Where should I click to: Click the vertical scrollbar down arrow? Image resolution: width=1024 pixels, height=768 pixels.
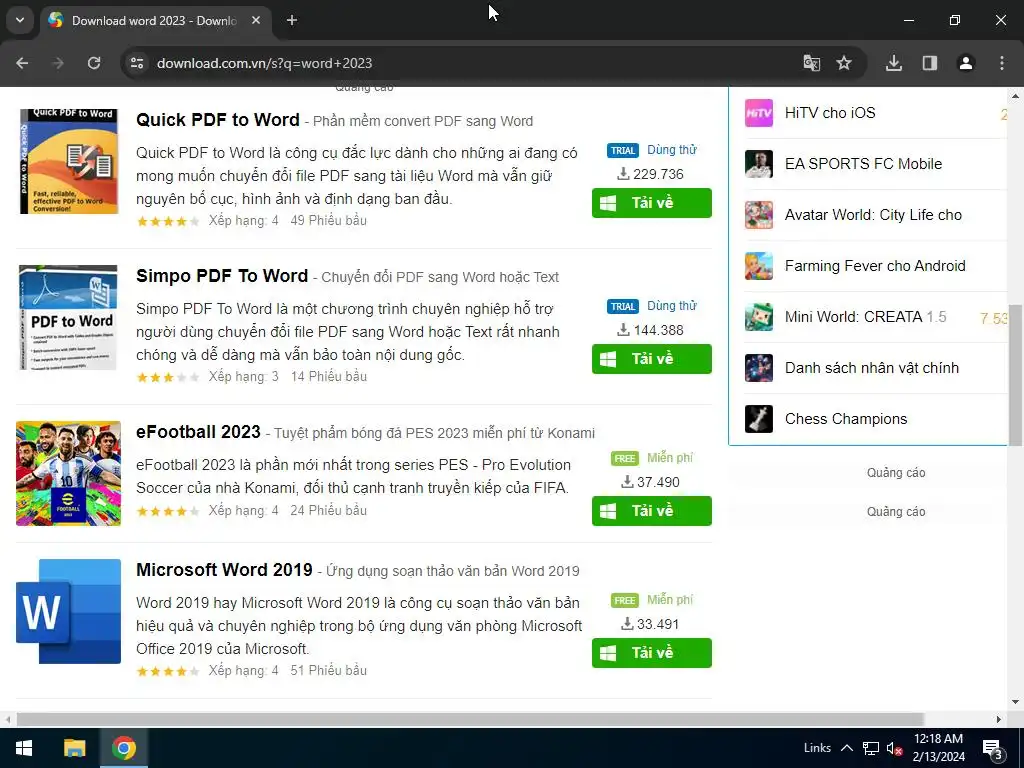(1015, 703)
